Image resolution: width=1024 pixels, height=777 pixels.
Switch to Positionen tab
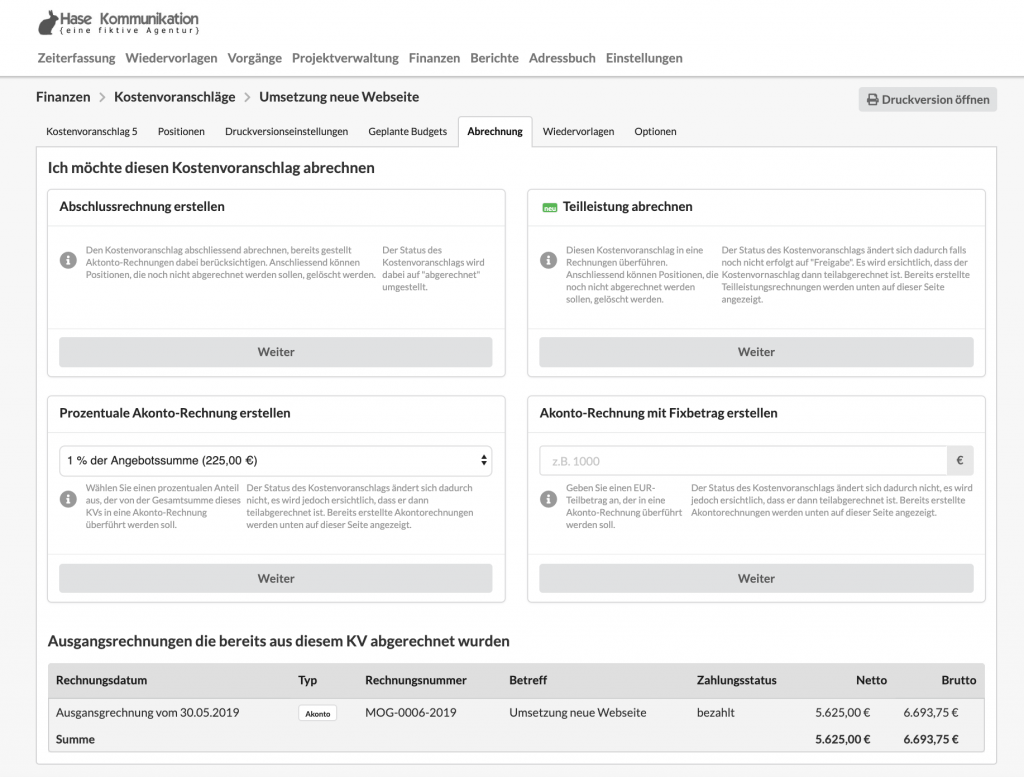click(181, 131)
